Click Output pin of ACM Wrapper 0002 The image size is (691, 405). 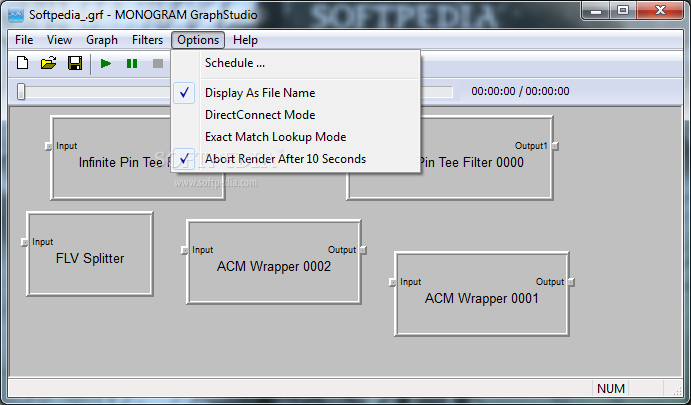363,250
